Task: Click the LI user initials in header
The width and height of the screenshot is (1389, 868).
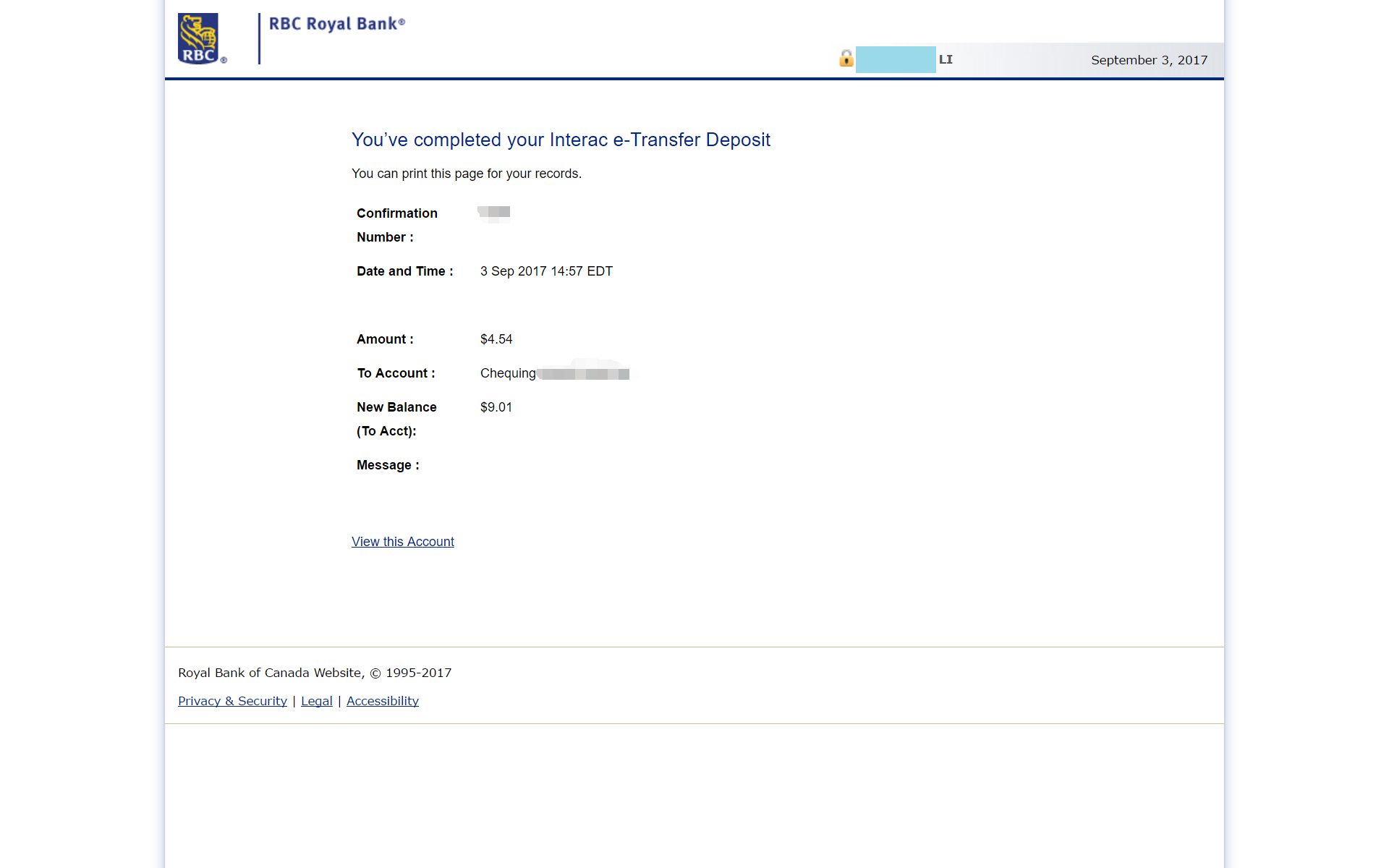Action: 946,59
